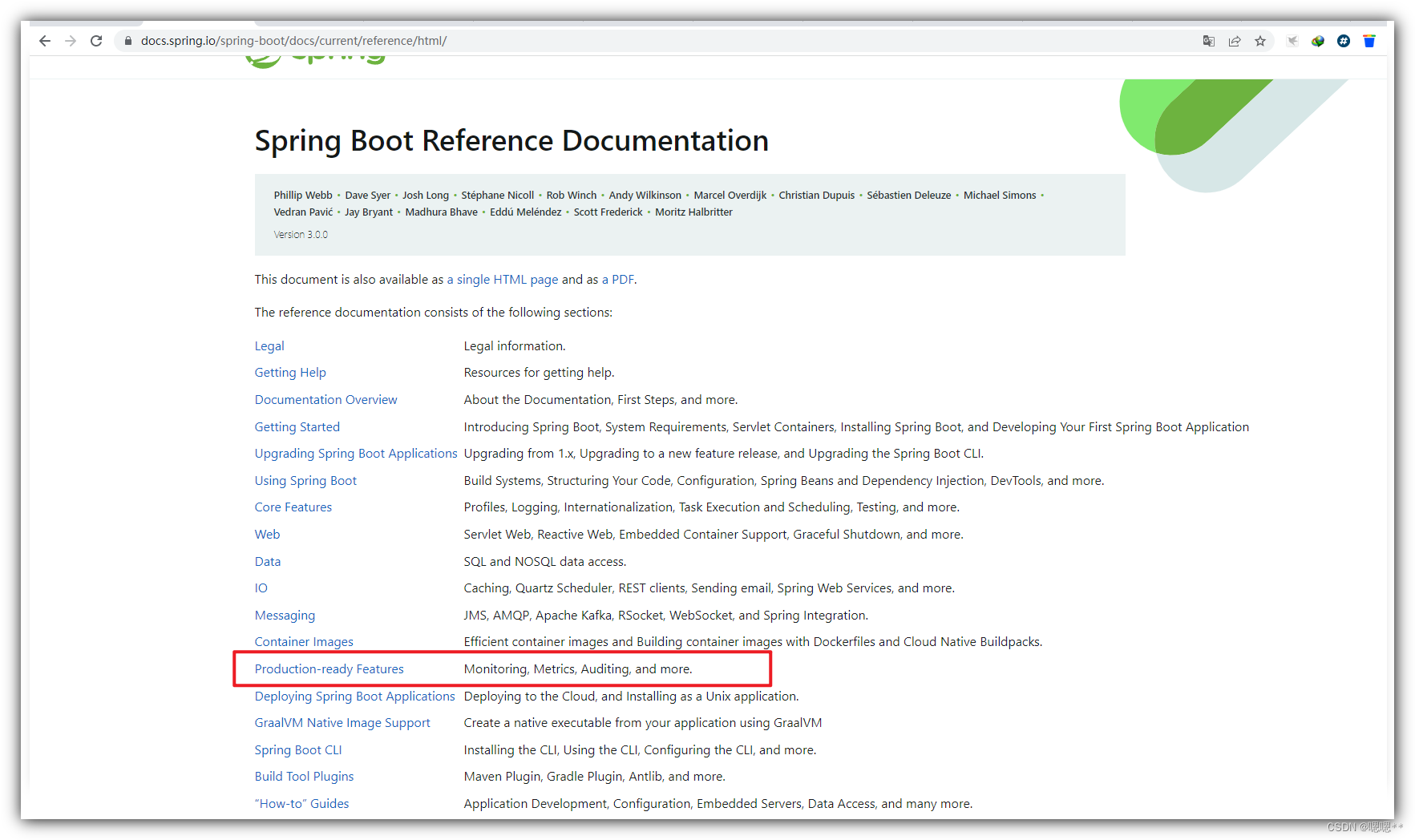The image size is (1415, 840).
Task: Open the Data section link
Action: pyautogui.click(x=268, y=561)
